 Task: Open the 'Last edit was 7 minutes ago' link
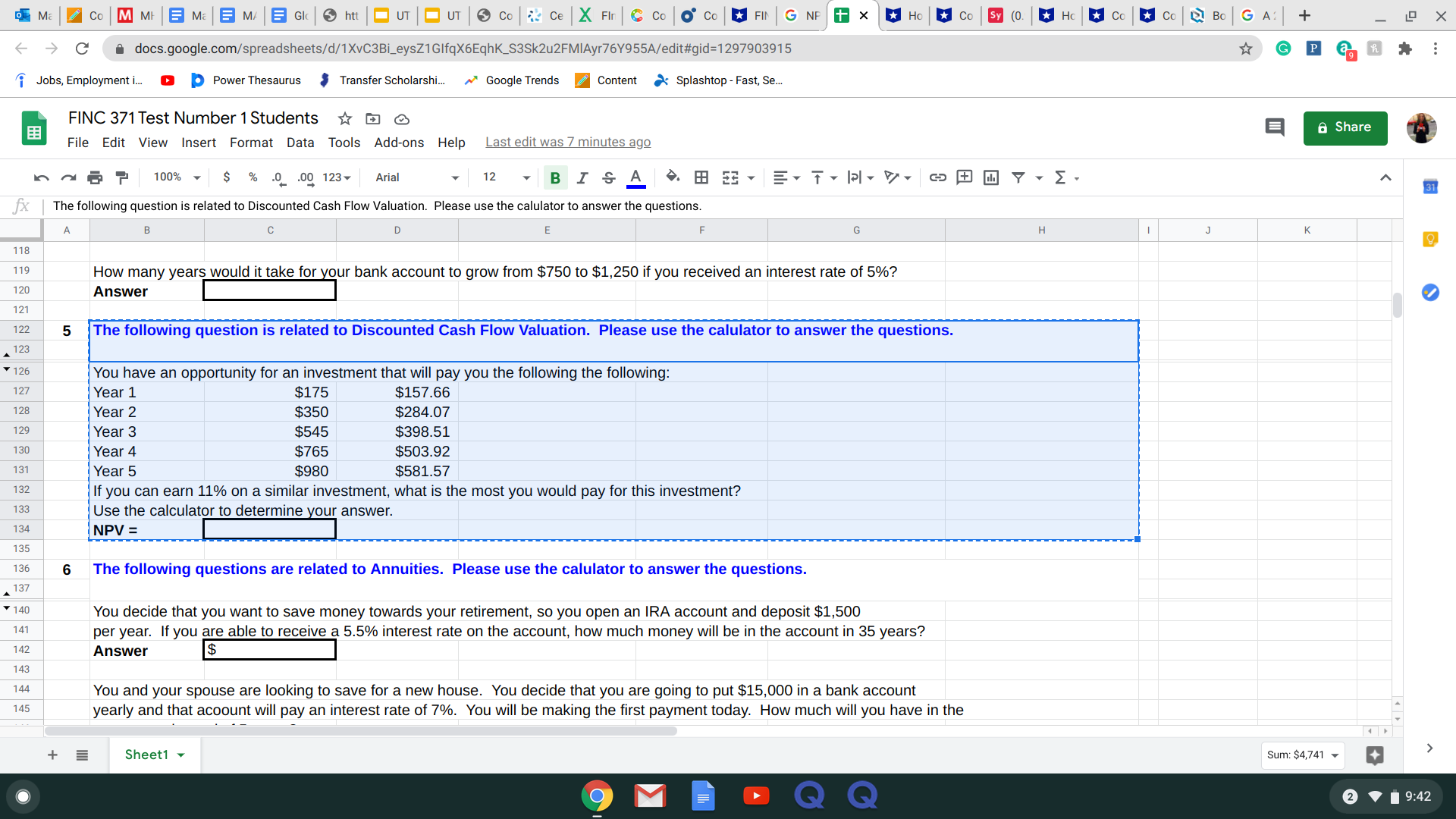pyautogui.click(x=567, y=143)
